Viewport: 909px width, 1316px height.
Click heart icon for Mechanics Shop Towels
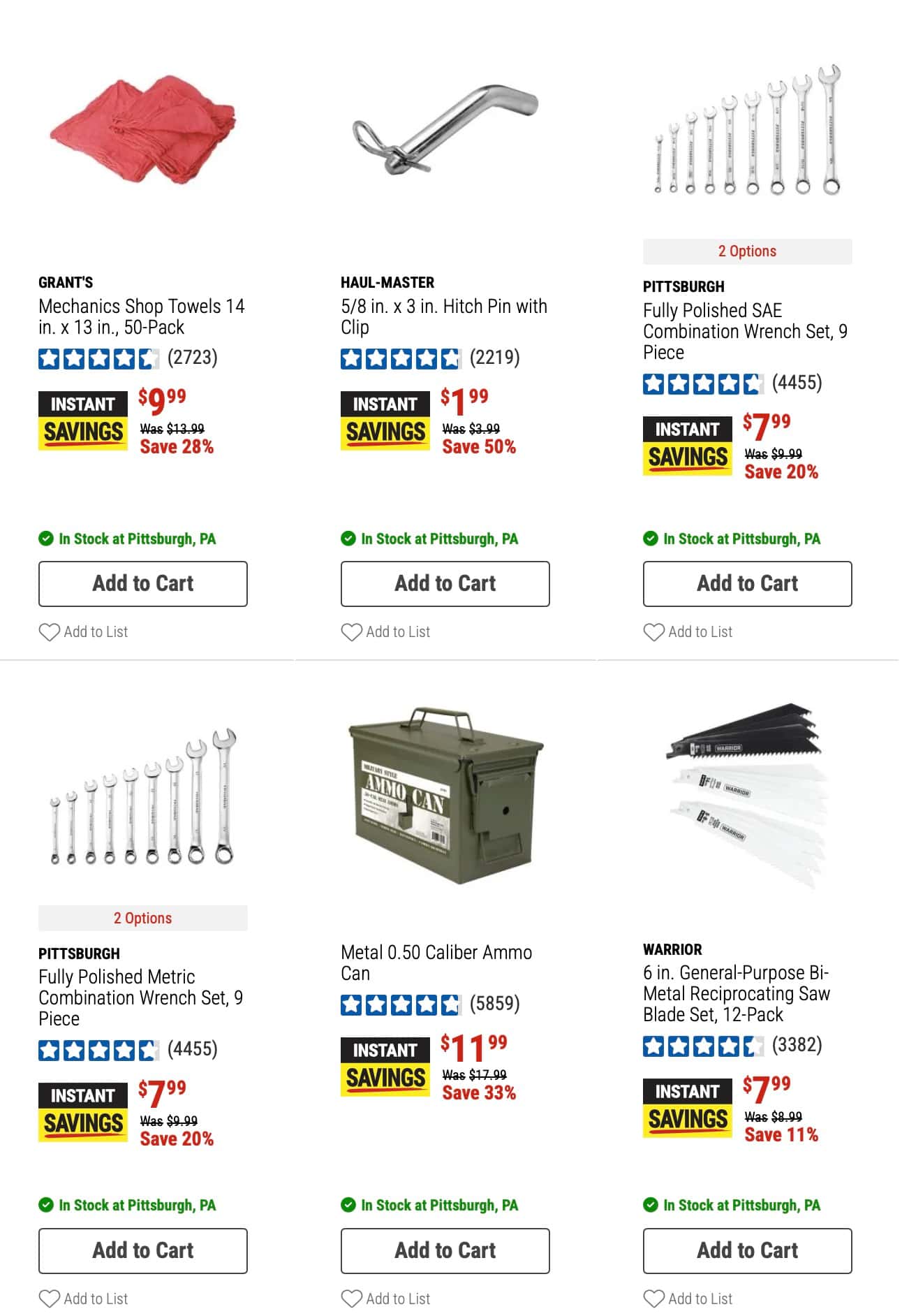[x=49, y=632]
